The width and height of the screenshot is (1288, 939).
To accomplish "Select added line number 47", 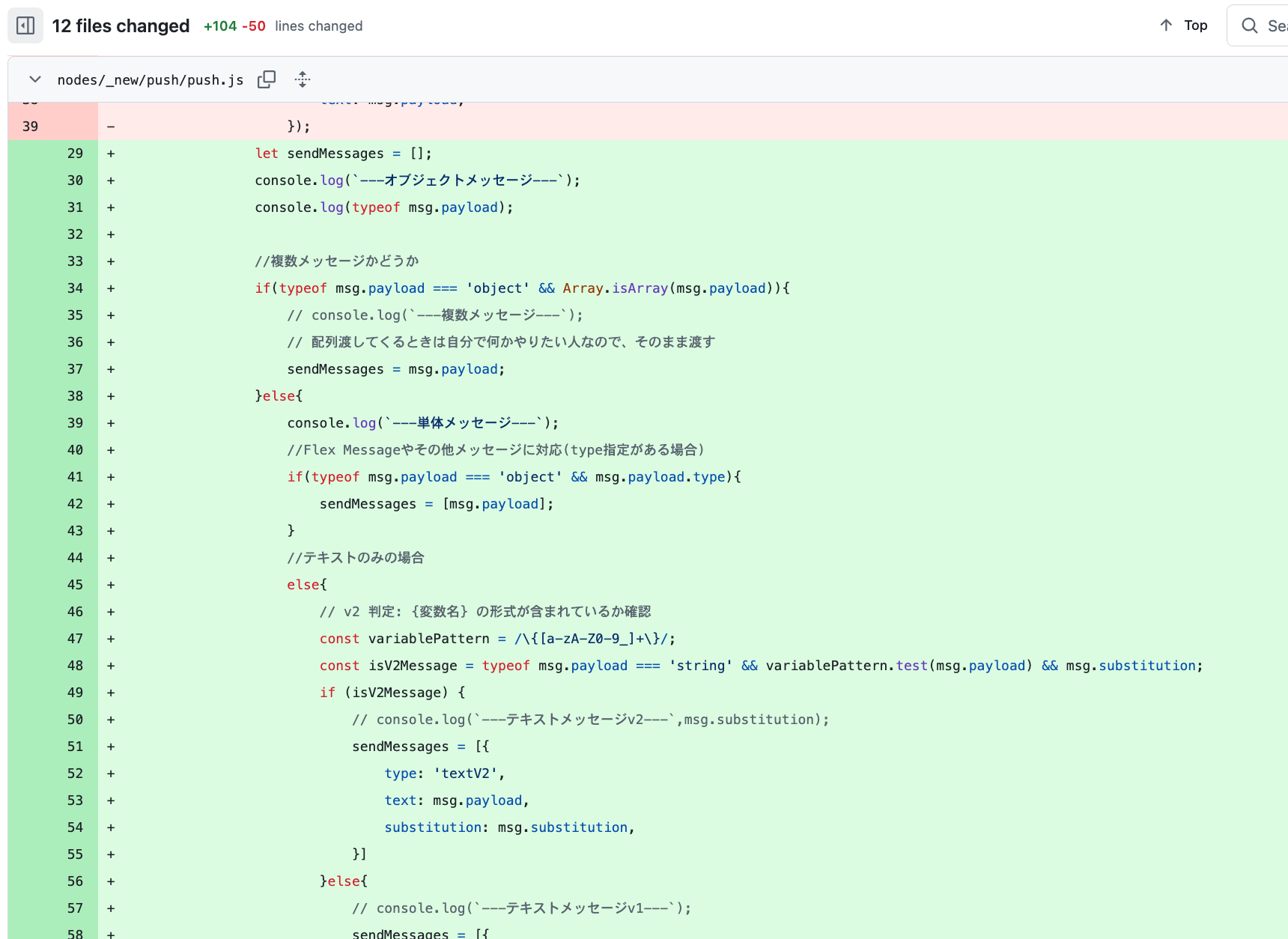I will (x=75, y=639).
